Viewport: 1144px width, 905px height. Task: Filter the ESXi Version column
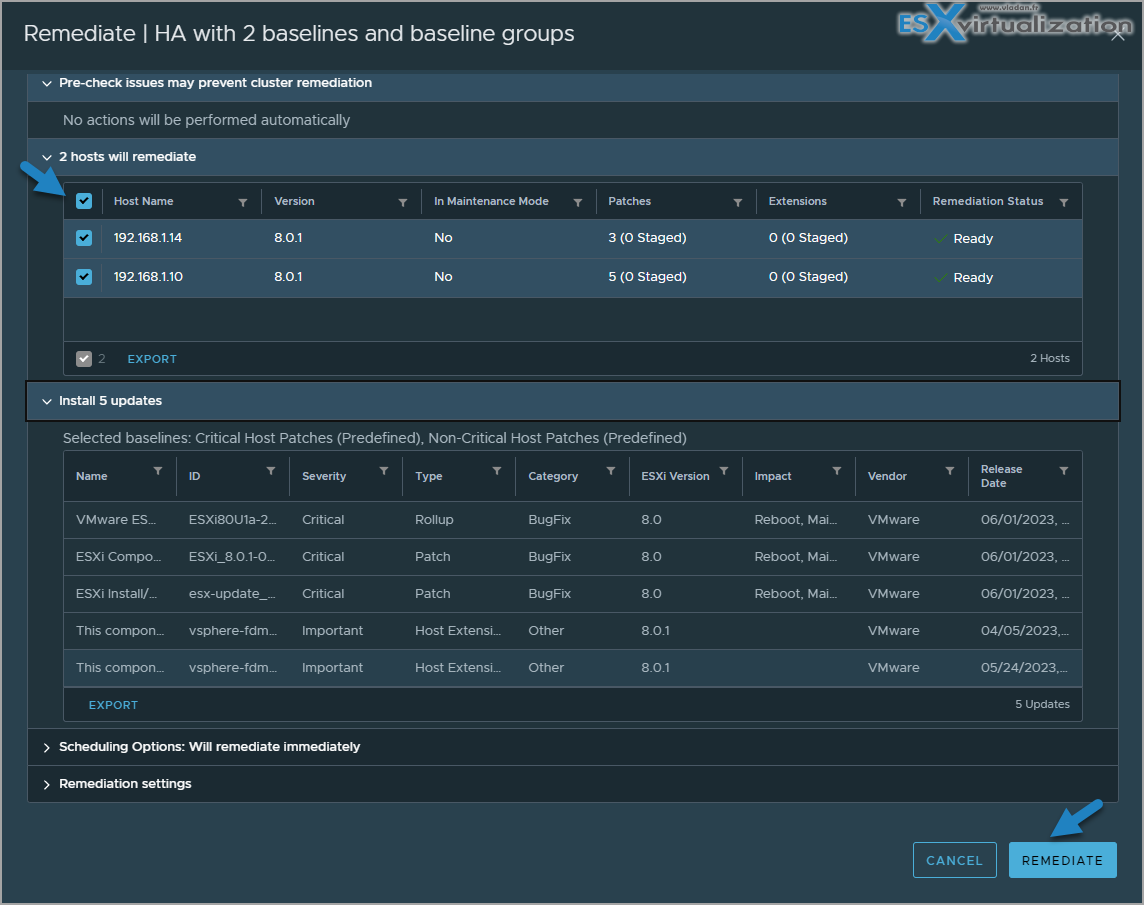coord(724,471)
